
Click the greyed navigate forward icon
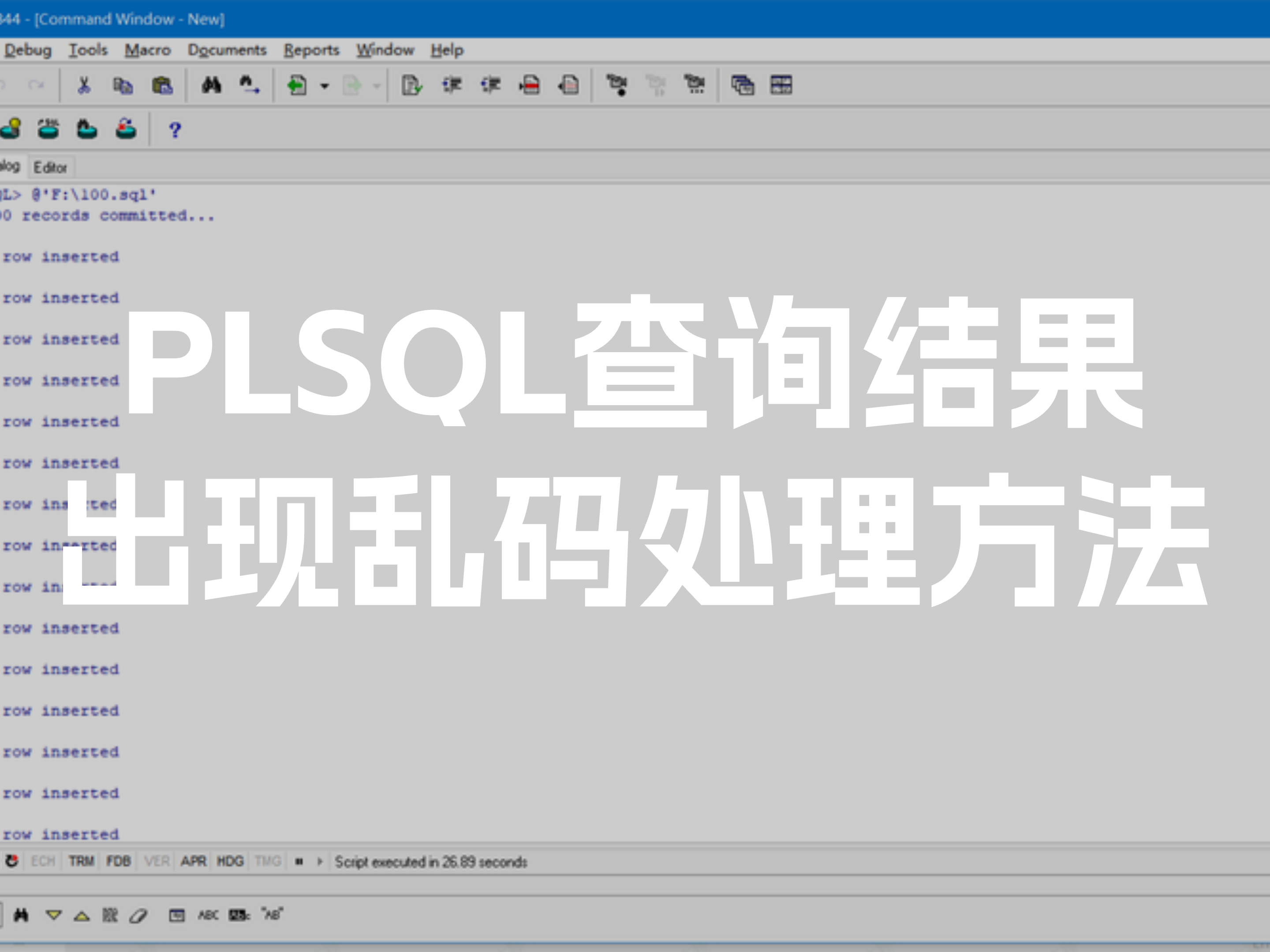click(x=352, y=86)
